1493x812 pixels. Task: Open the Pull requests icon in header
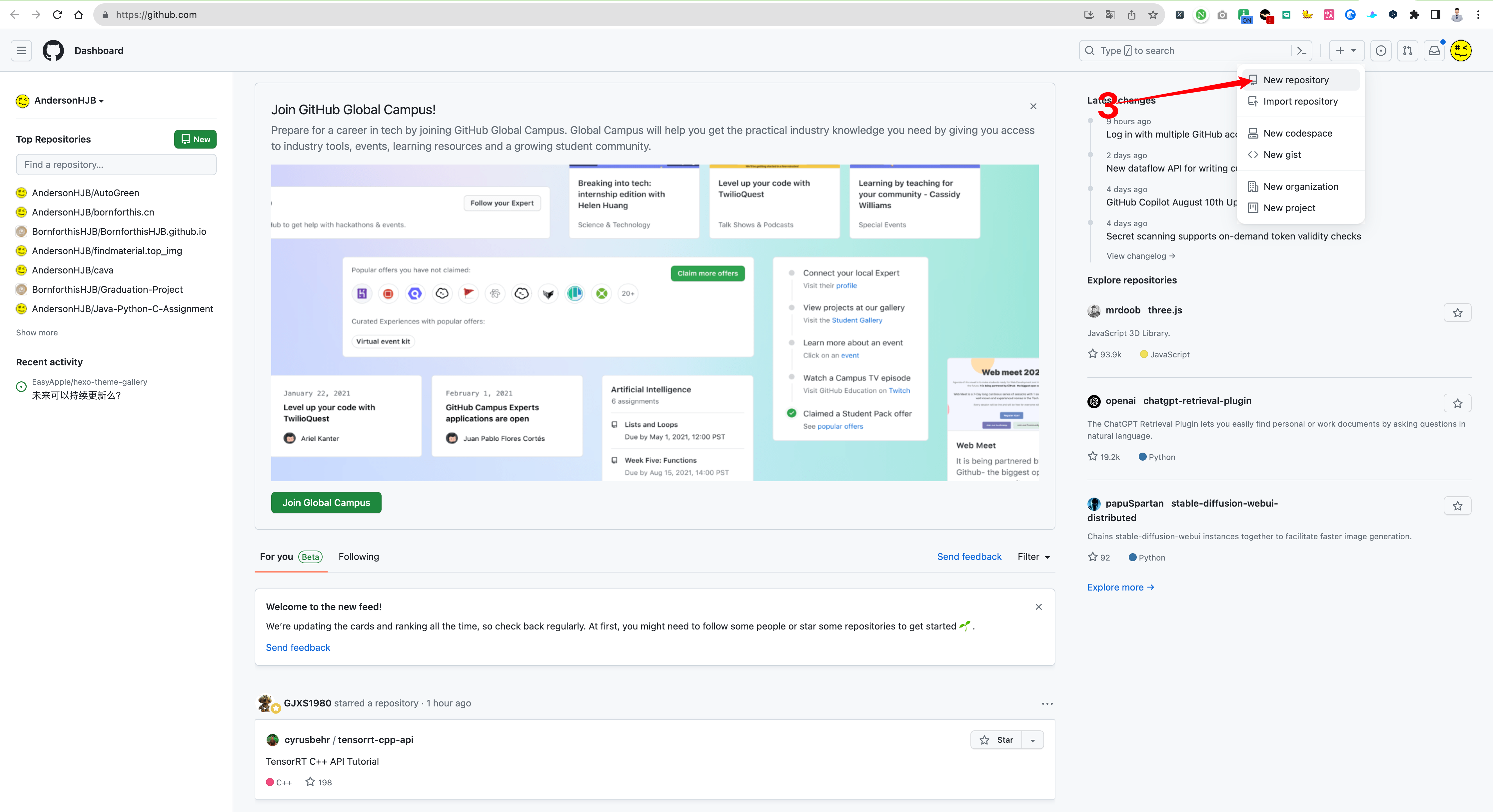pyautogui.click(x=1408, y=51)
